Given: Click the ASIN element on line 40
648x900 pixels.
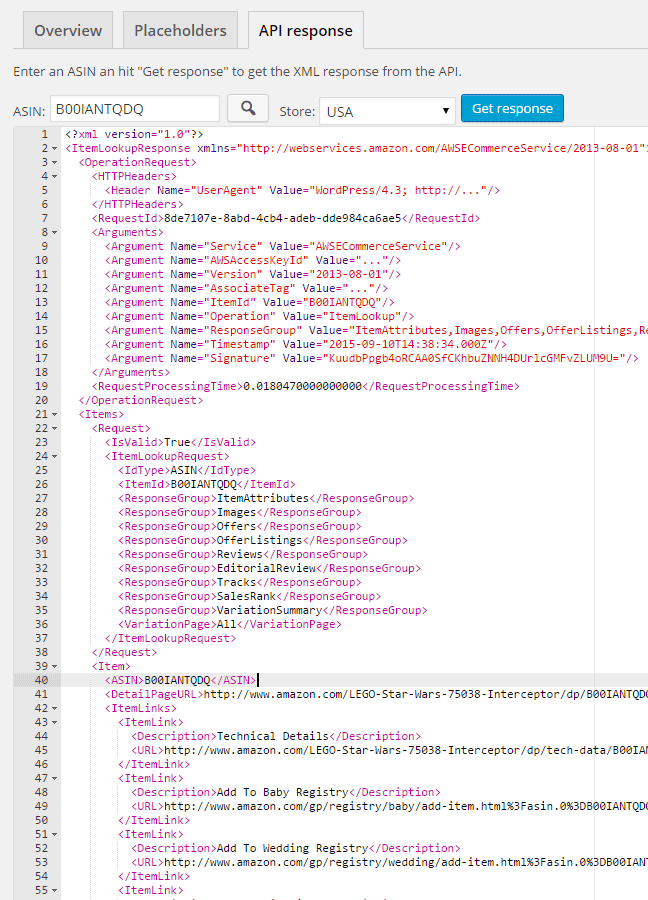Looking at the screenshot, I should tap(181, 680).
